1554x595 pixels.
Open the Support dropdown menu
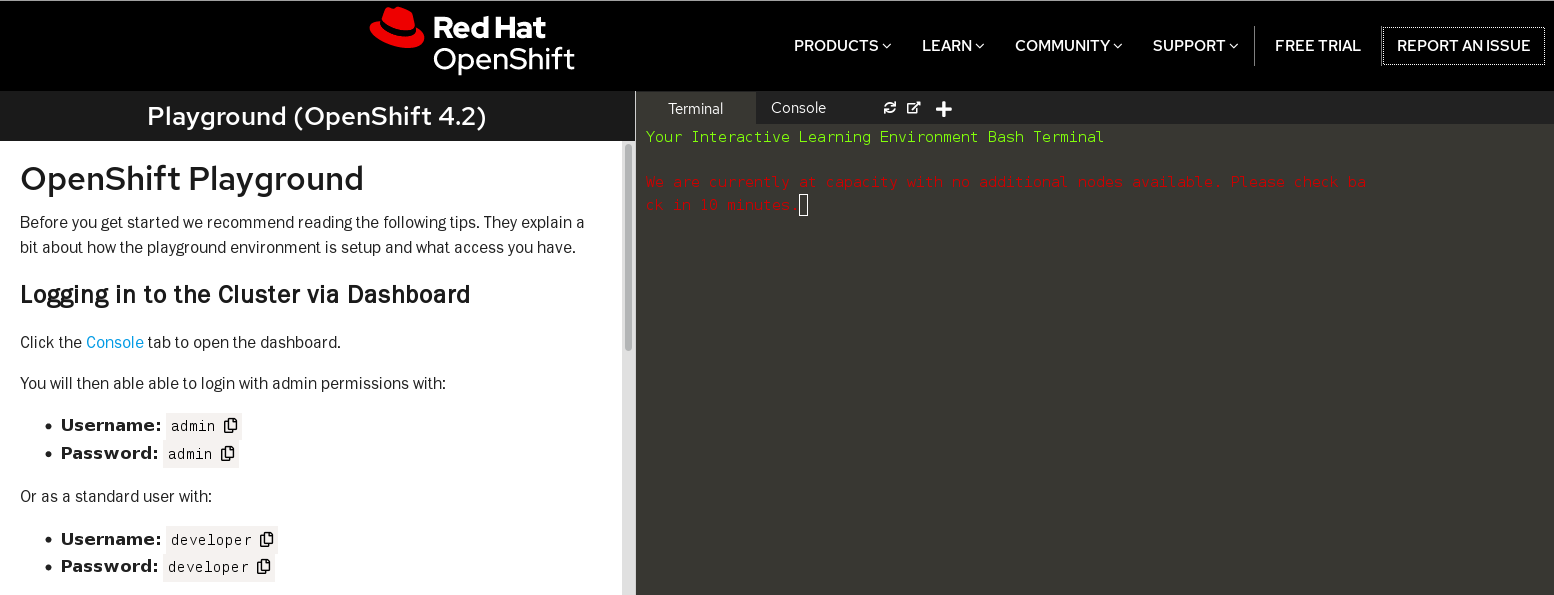click(1195, 46)
